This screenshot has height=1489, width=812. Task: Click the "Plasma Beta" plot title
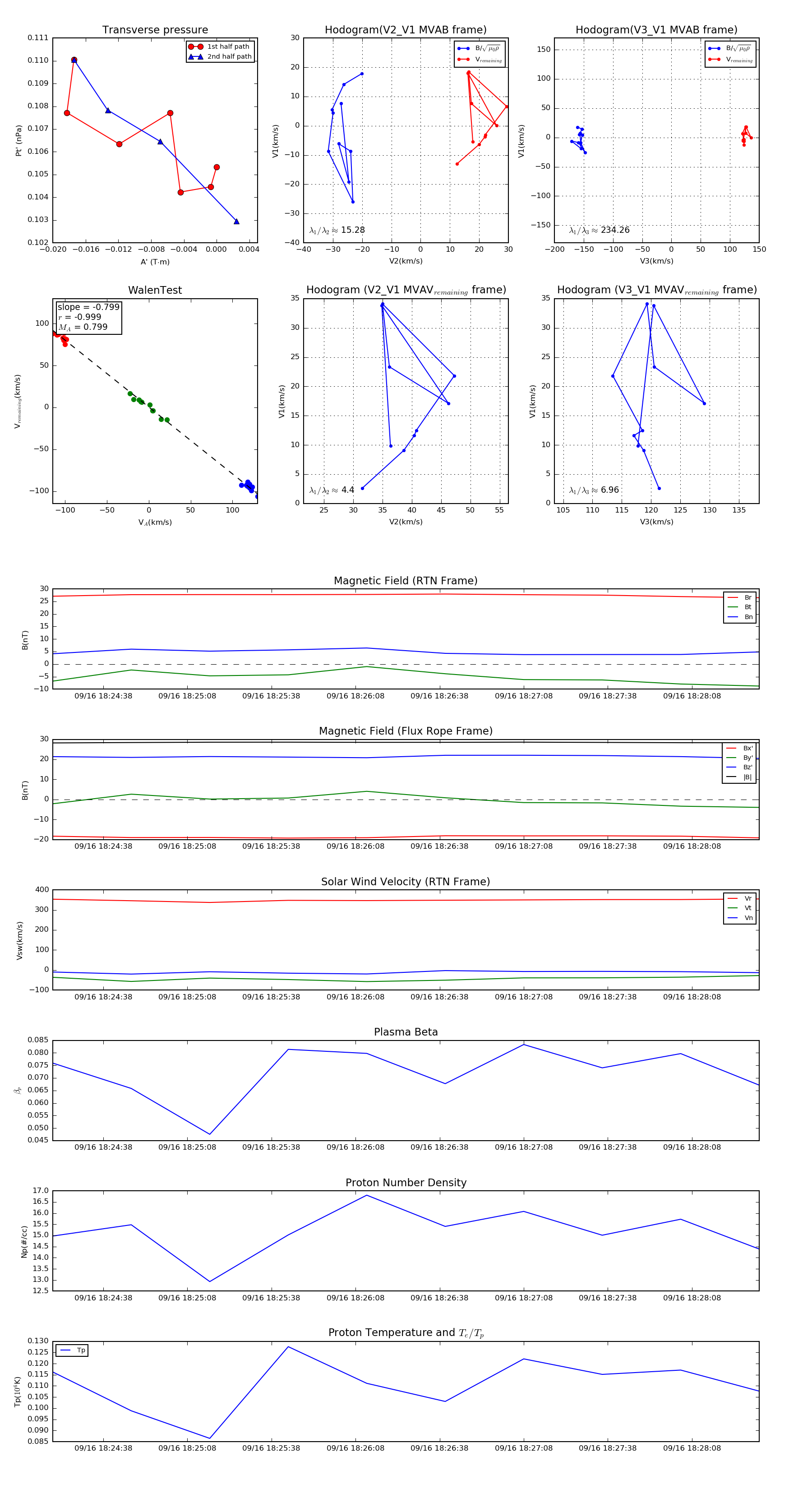click(406, 1032)
